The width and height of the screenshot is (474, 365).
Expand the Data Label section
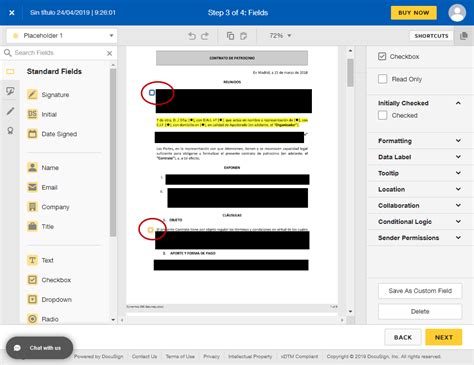coord(420,157)
